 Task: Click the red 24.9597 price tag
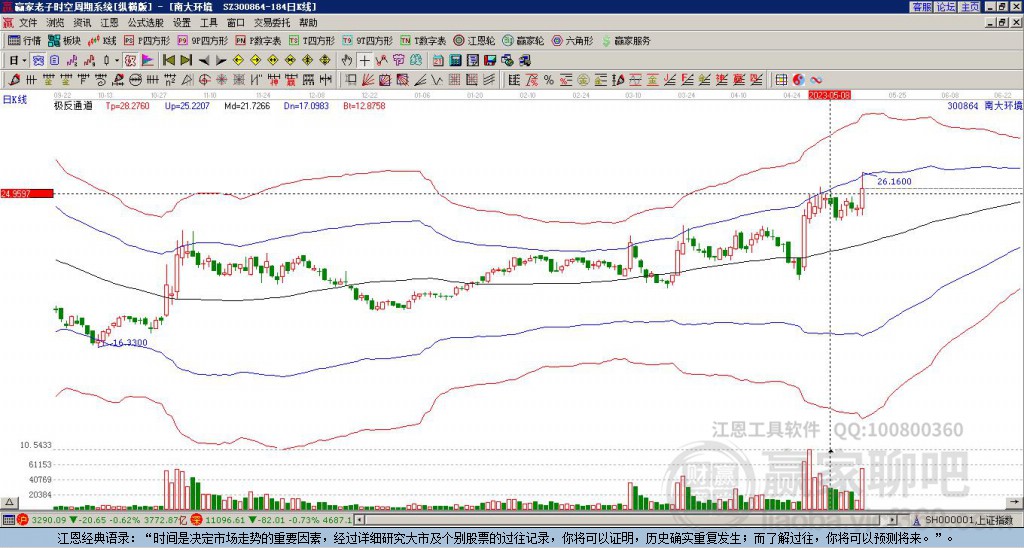point(27,193)
